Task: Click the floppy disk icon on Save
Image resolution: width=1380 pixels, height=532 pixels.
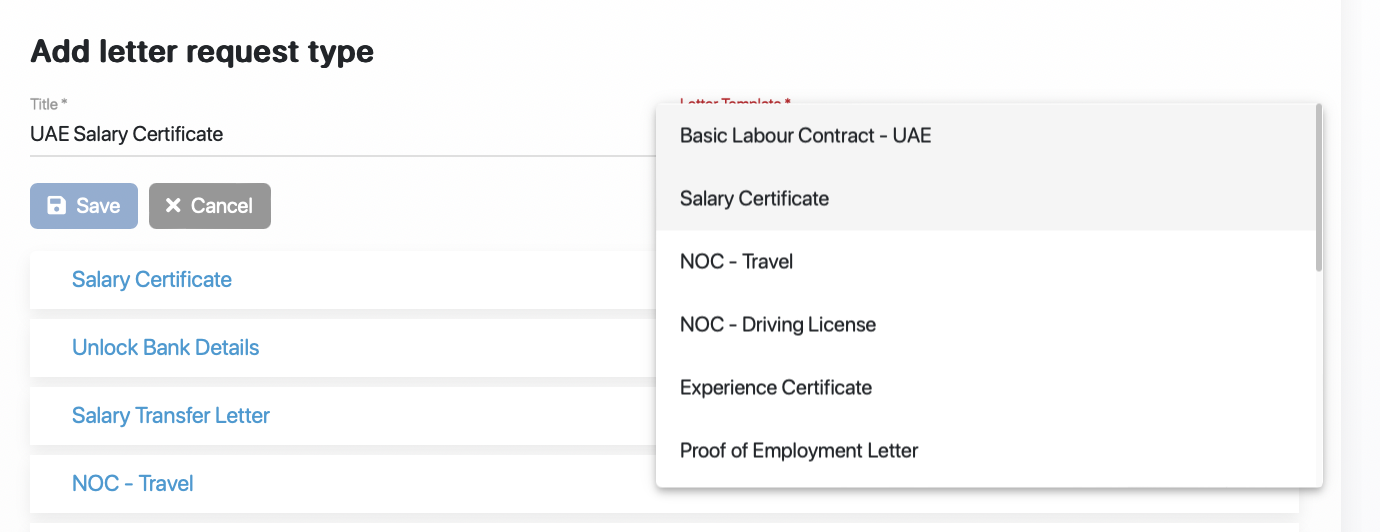Action: [x=57, y=206]
